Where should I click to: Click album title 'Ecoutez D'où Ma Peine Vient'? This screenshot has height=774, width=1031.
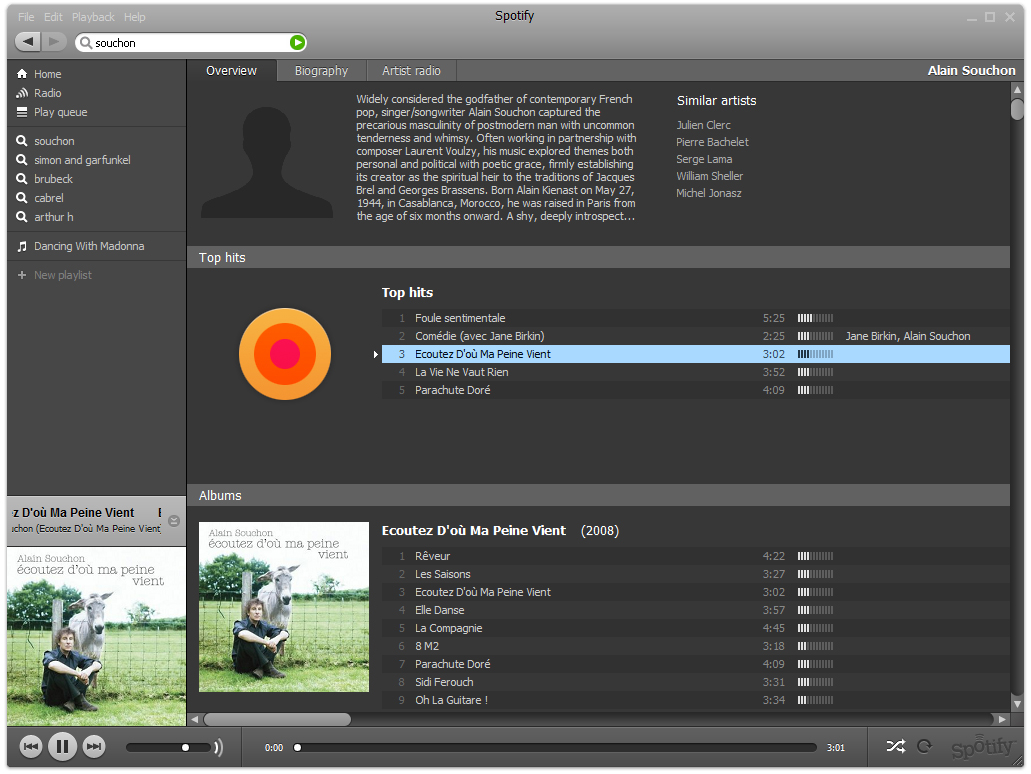473,531
